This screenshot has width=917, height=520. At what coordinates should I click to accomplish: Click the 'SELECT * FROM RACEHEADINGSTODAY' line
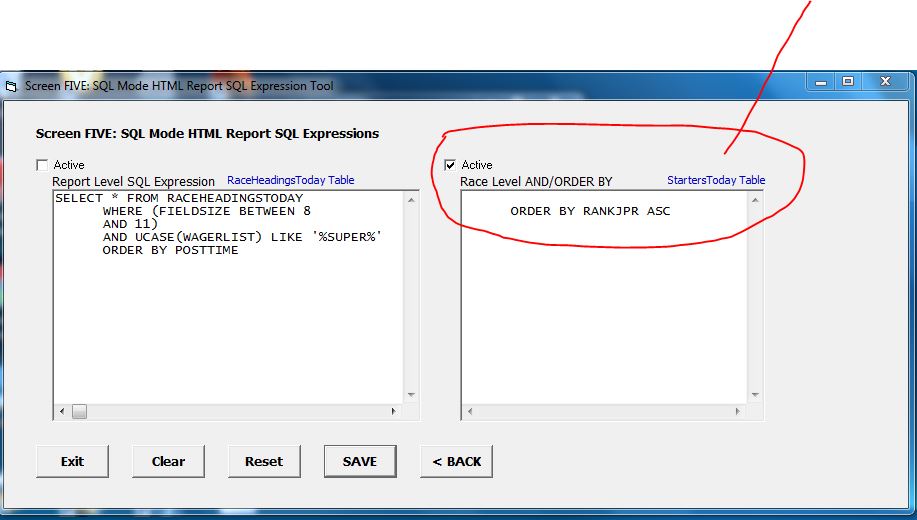click(179, 198)
